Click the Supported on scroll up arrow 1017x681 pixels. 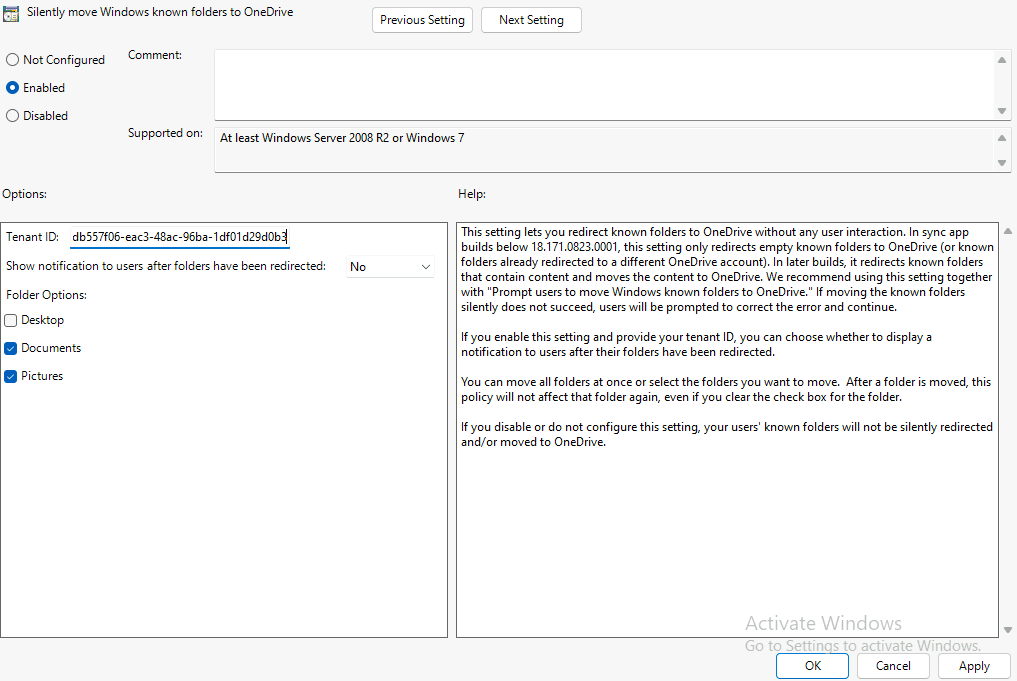[1002, 137]
